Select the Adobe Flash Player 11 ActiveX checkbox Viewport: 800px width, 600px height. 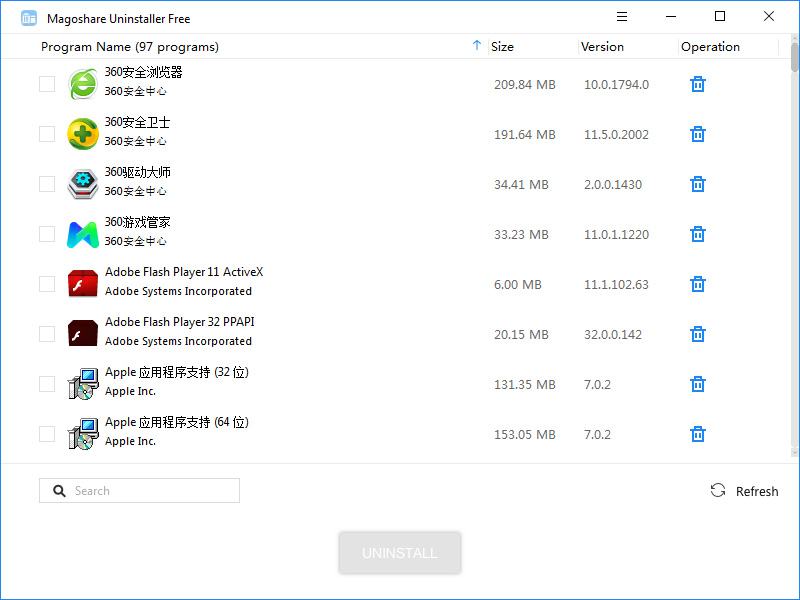point(47,284)
